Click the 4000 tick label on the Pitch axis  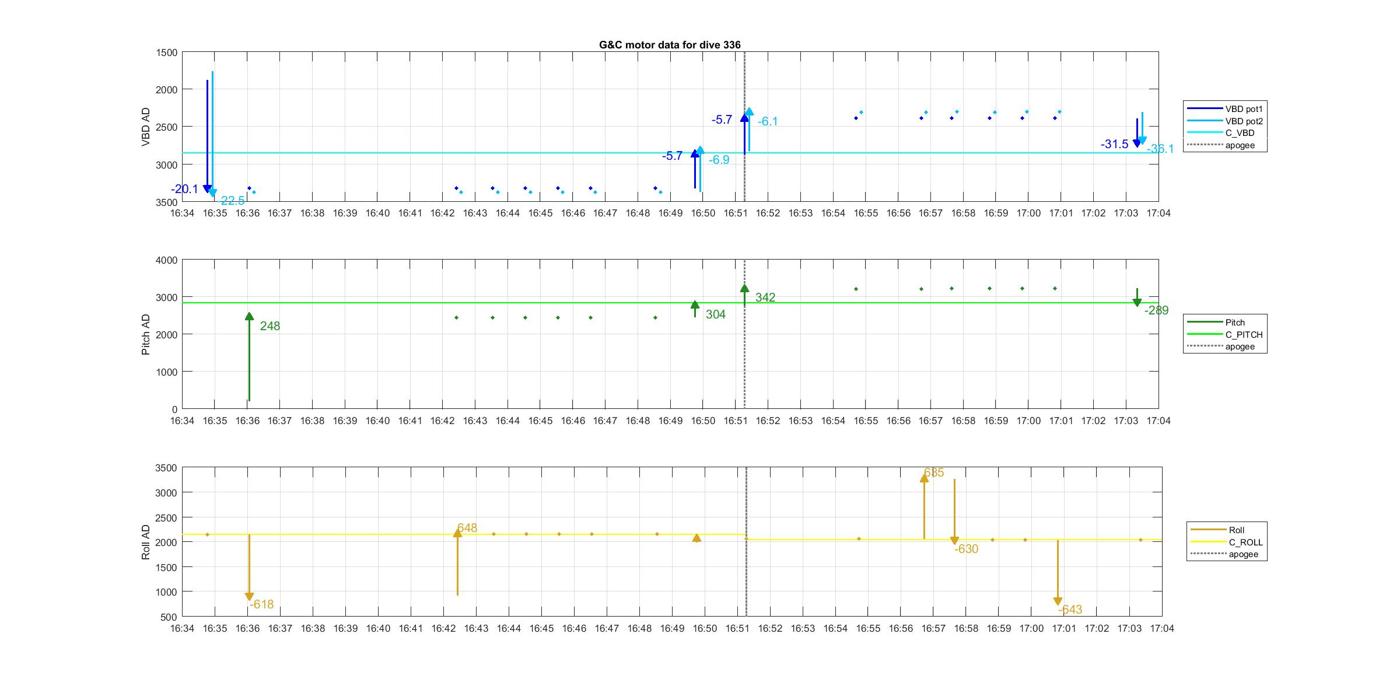point(167,260)
